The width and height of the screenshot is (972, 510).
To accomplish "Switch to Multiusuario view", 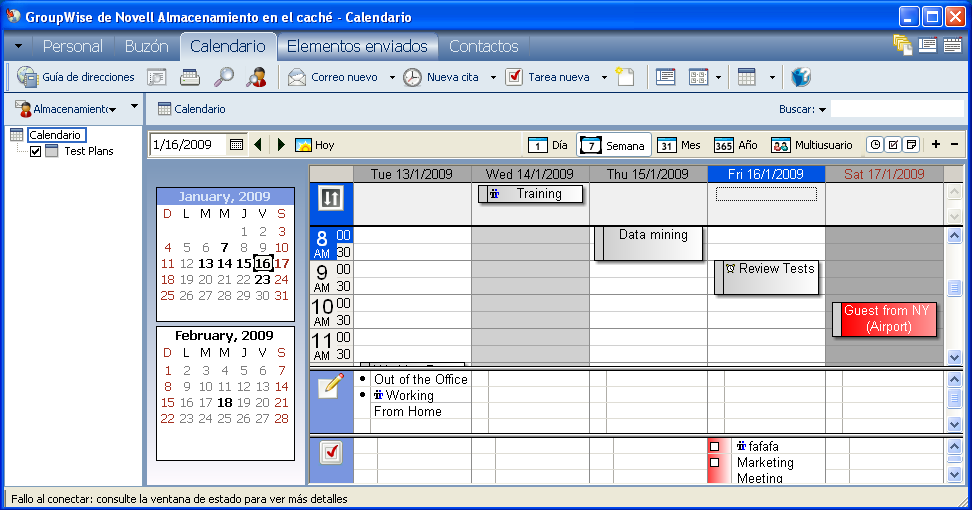I will (812, 145).
